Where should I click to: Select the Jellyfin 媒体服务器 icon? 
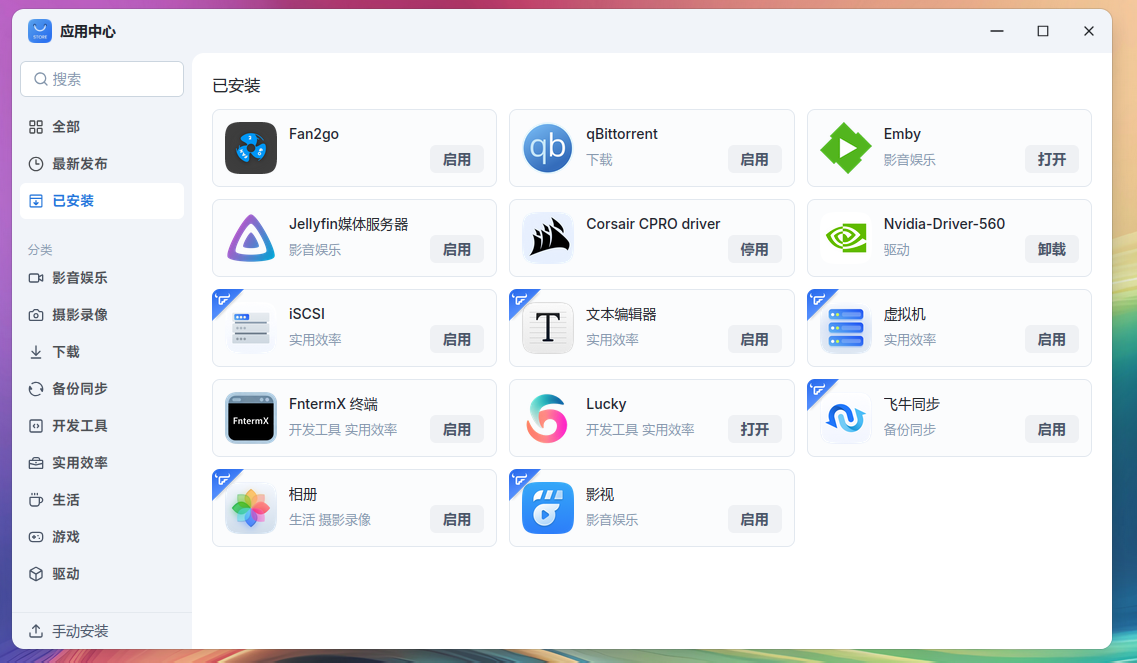click(250, 237)
